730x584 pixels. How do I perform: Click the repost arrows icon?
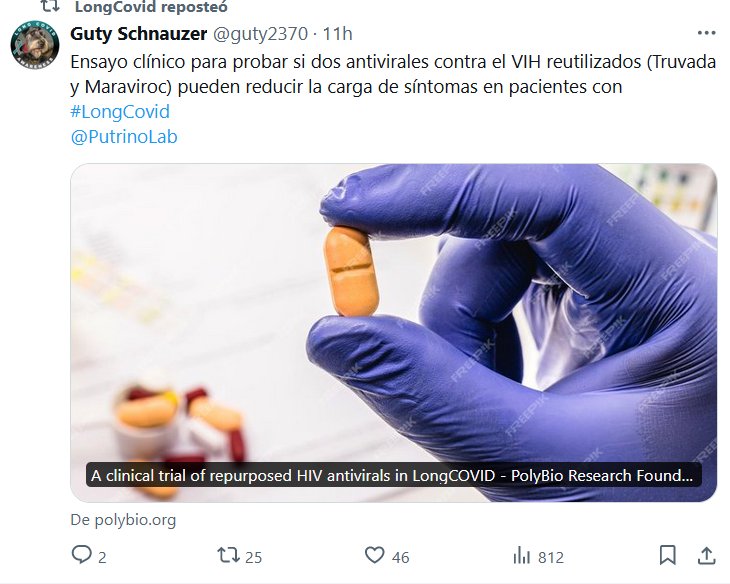(x=229, y=555)
